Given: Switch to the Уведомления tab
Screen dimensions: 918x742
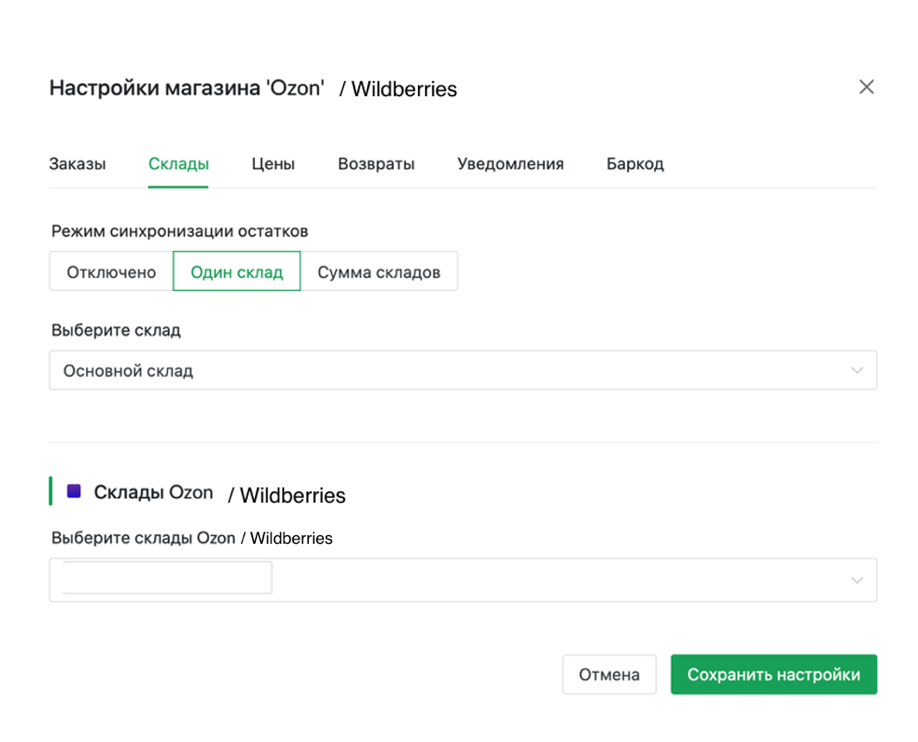Looking at the screenshot, I should click(510, 164).
